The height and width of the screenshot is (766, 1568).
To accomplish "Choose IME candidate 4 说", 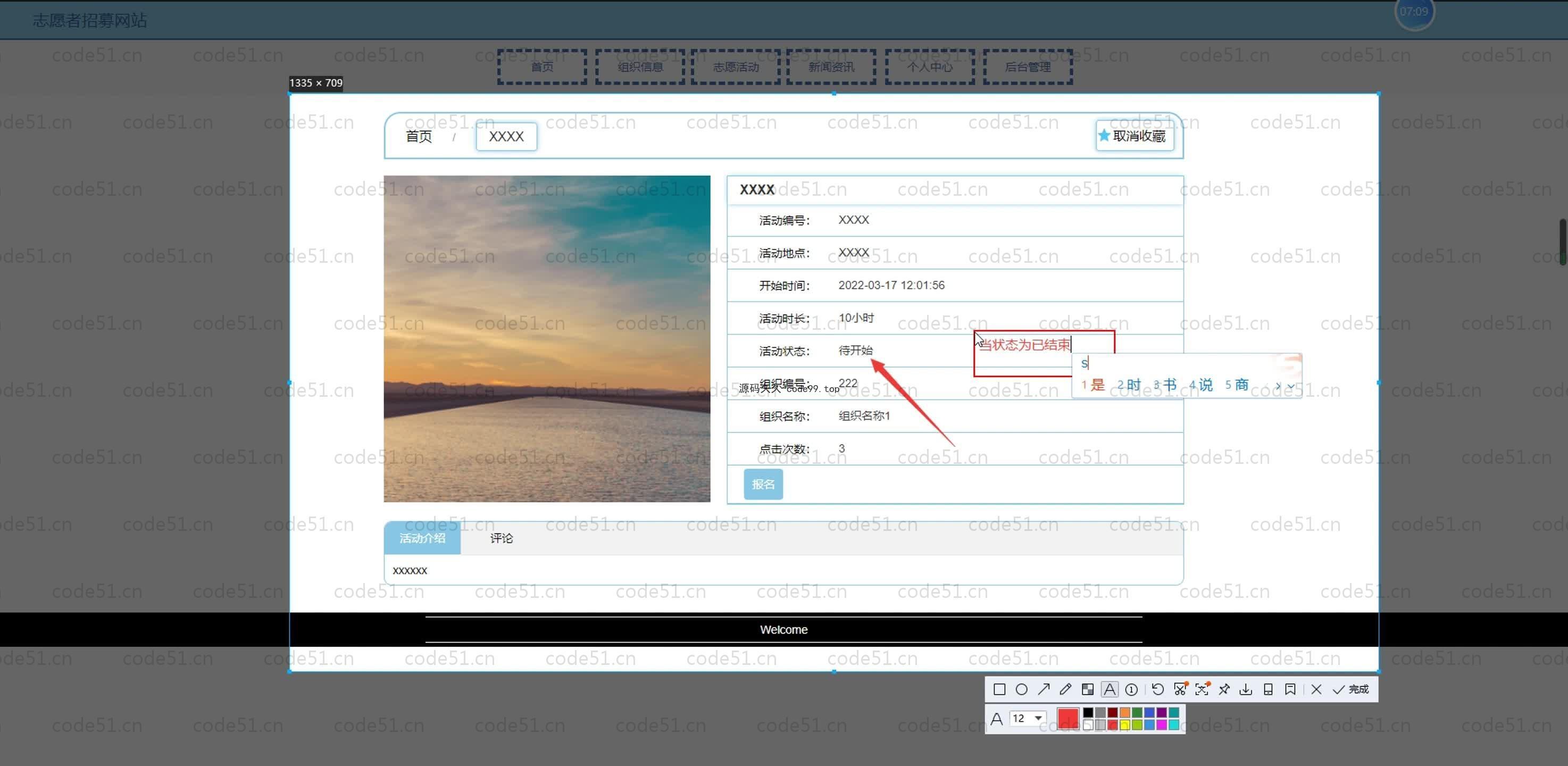I will [1201, 385].
